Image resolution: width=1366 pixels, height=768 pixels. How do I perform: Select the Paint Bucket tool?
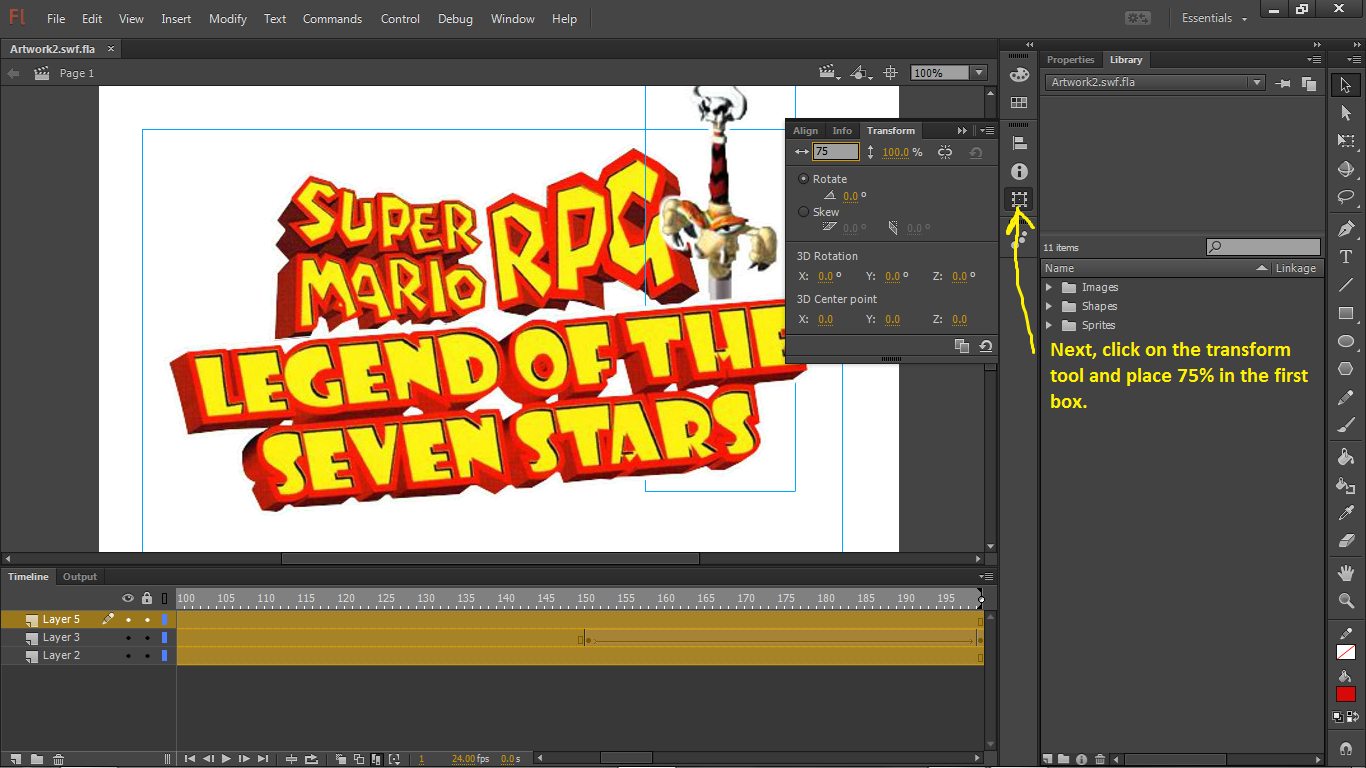point(1346,457)
